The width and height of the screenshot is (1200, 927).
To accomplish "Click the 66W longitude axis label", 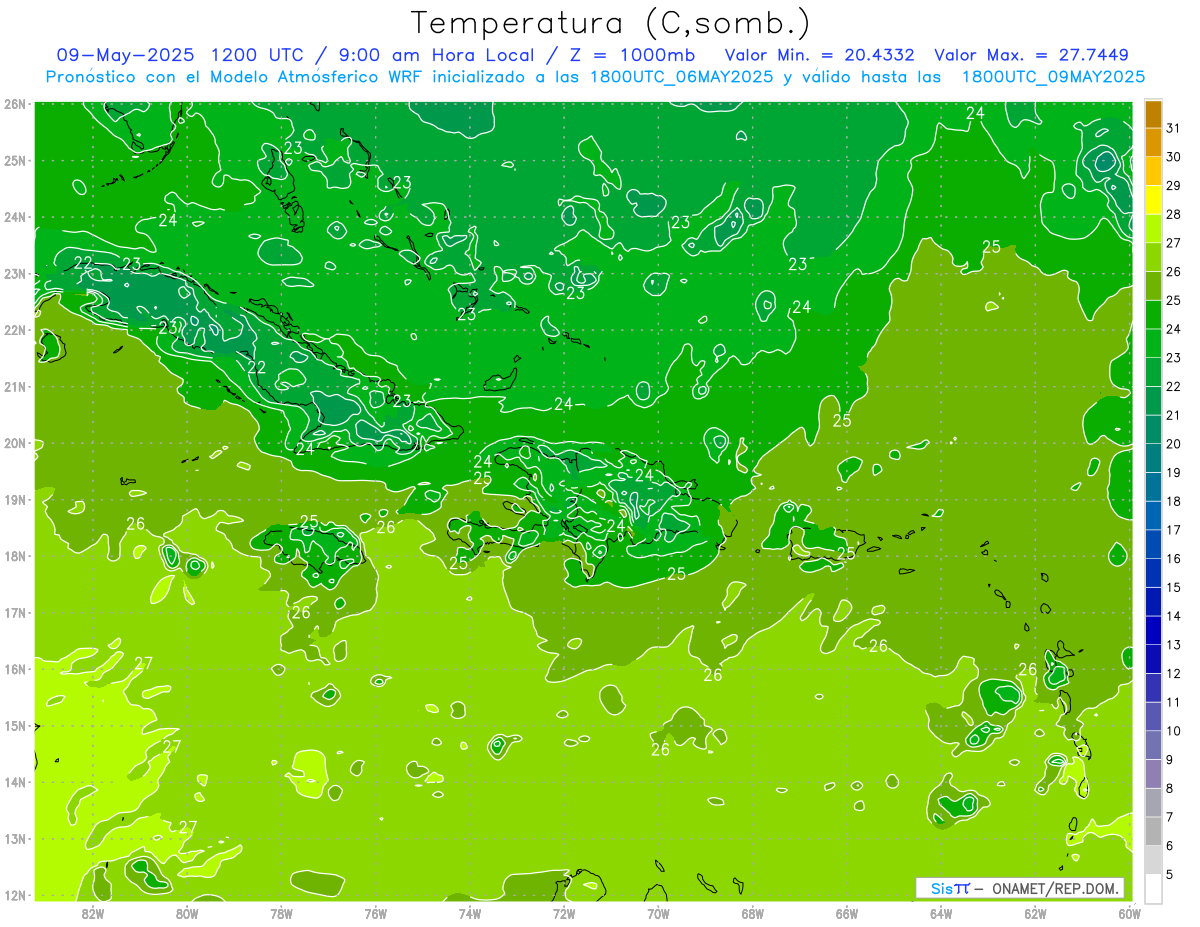I will point(846,913).
